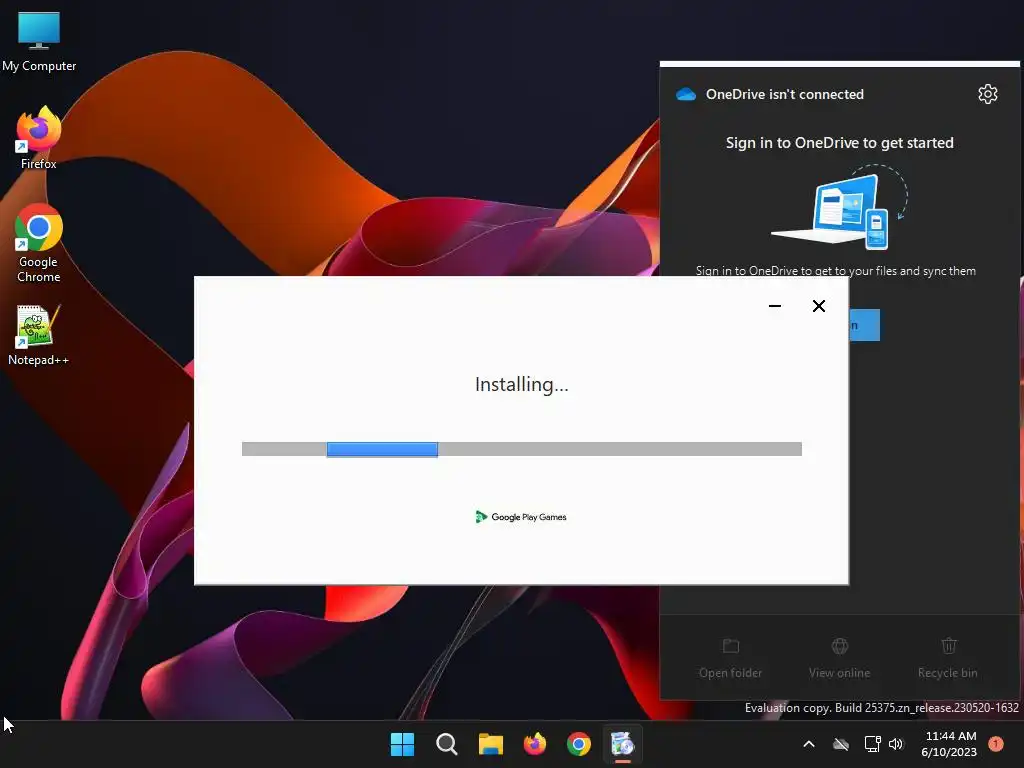Click the partly hidden Sign in button
Screen dimensions: 1024x768
coord(864,325)
